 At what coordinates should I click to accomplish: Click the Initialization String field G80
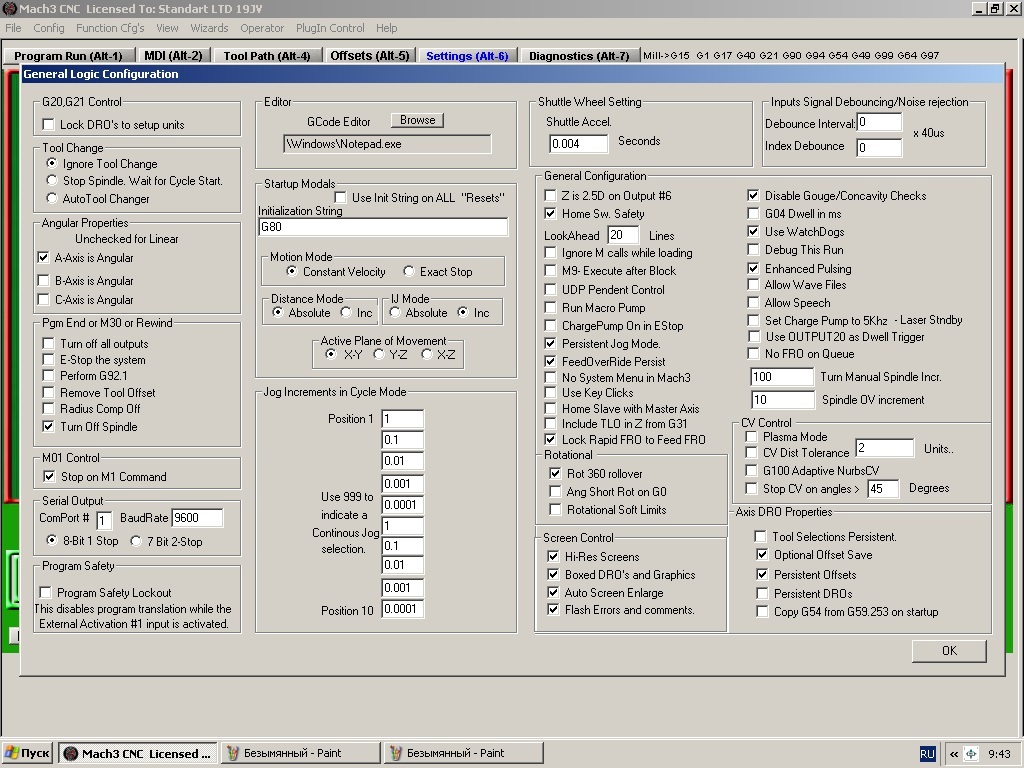pos(383,227)
